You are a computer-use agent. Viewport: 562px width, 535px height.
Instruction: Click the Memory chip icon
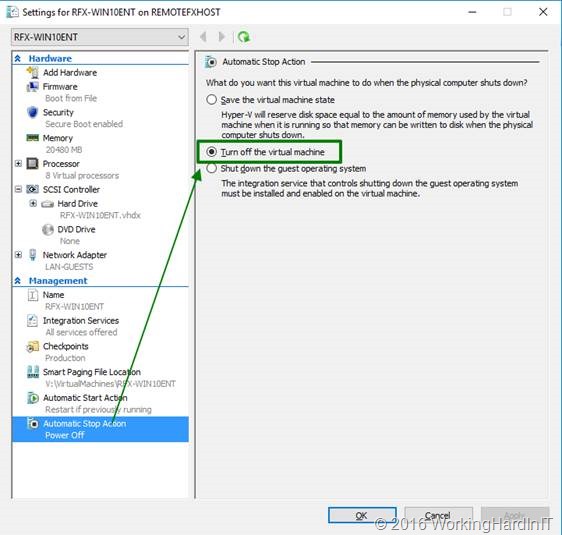tap(33, 138)
